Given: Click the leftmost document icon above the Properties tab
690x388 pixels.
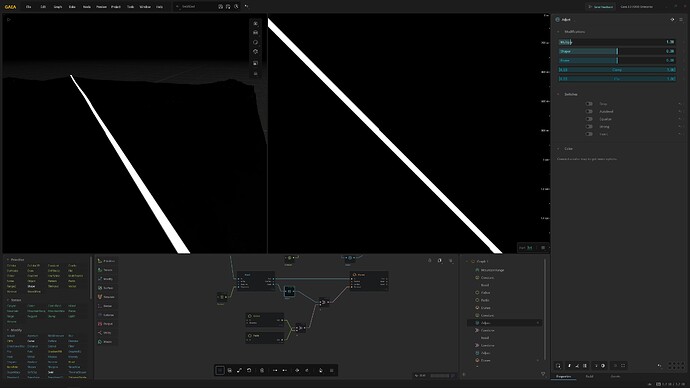Looking at the screenshot, I should click(x=558, y=366).
